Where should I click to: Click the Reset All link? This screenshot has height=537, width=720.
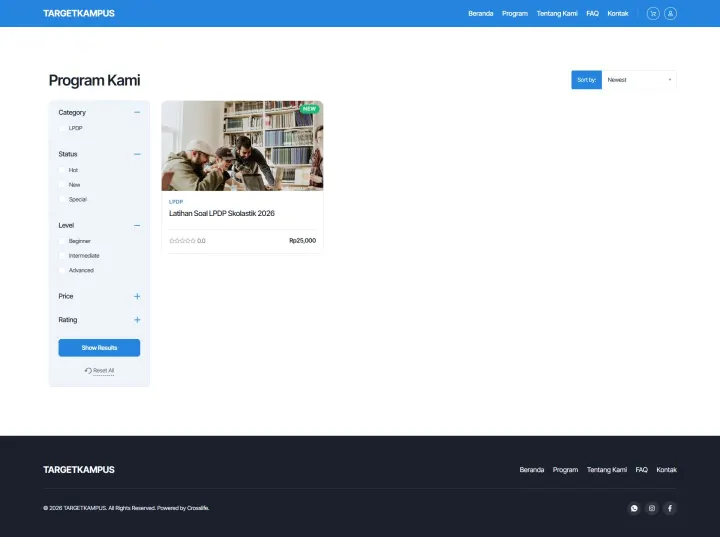pos(103,370)
